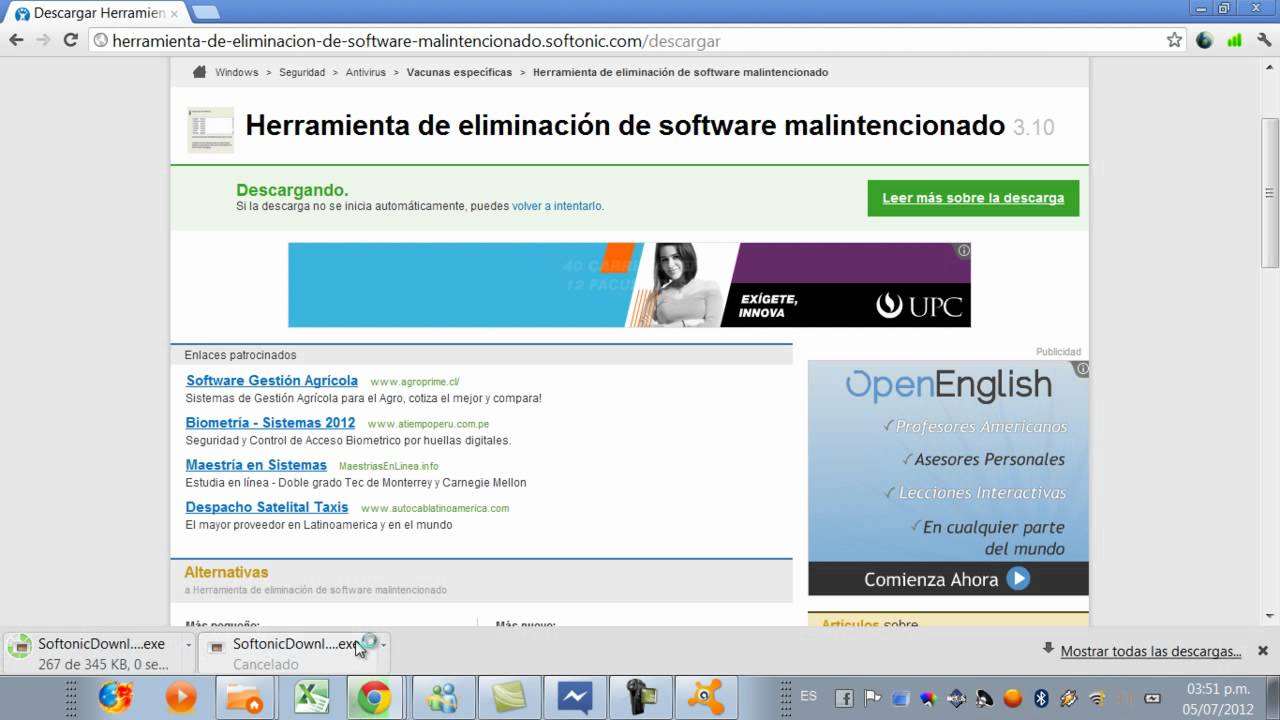
Task: Click the site info globe in address bar
Action: coord(100,41)
